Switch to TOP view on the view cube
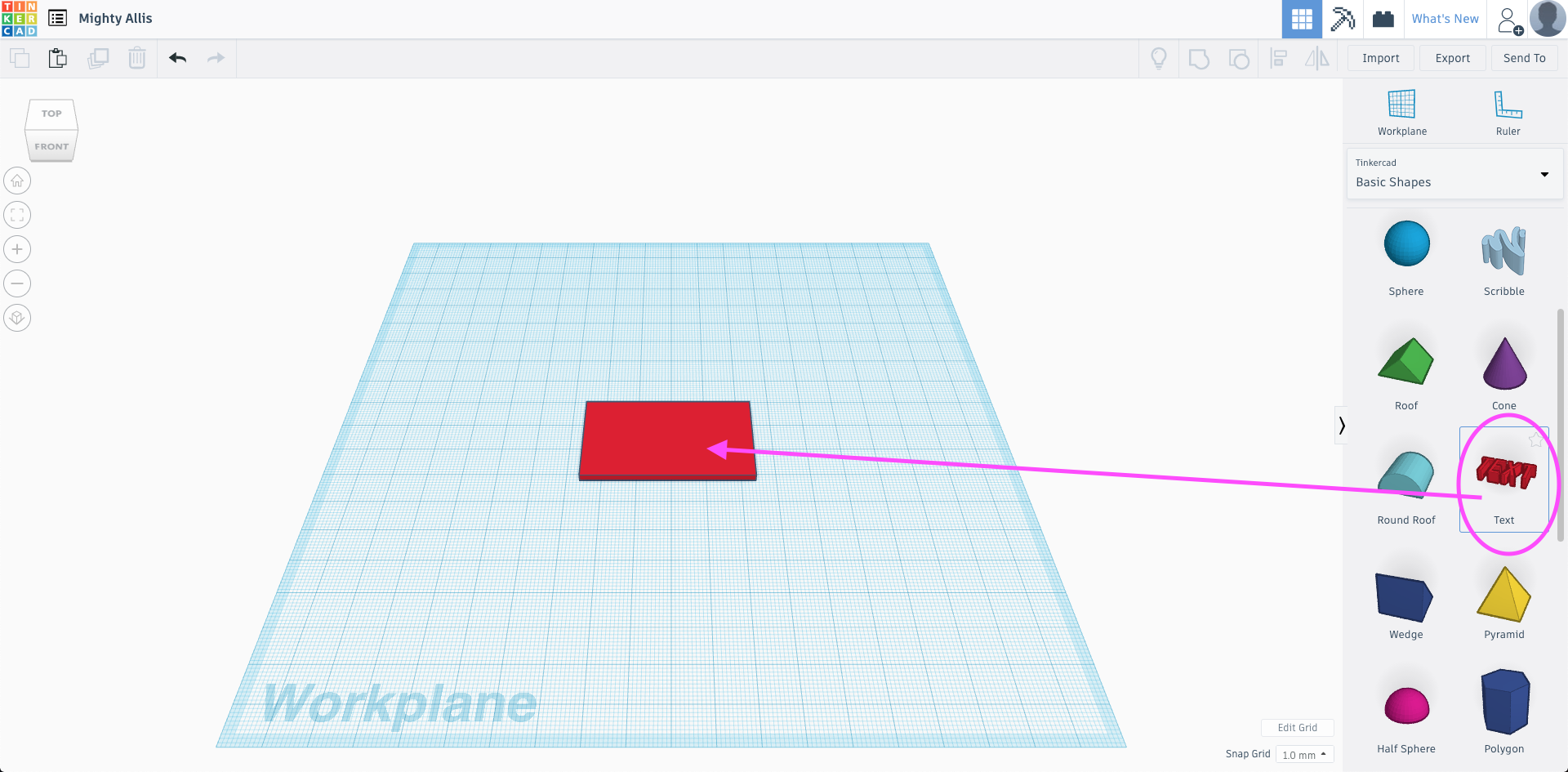The height and width of the screenshot is (772, 1568). pyautogui.click(x=51, y=113)
